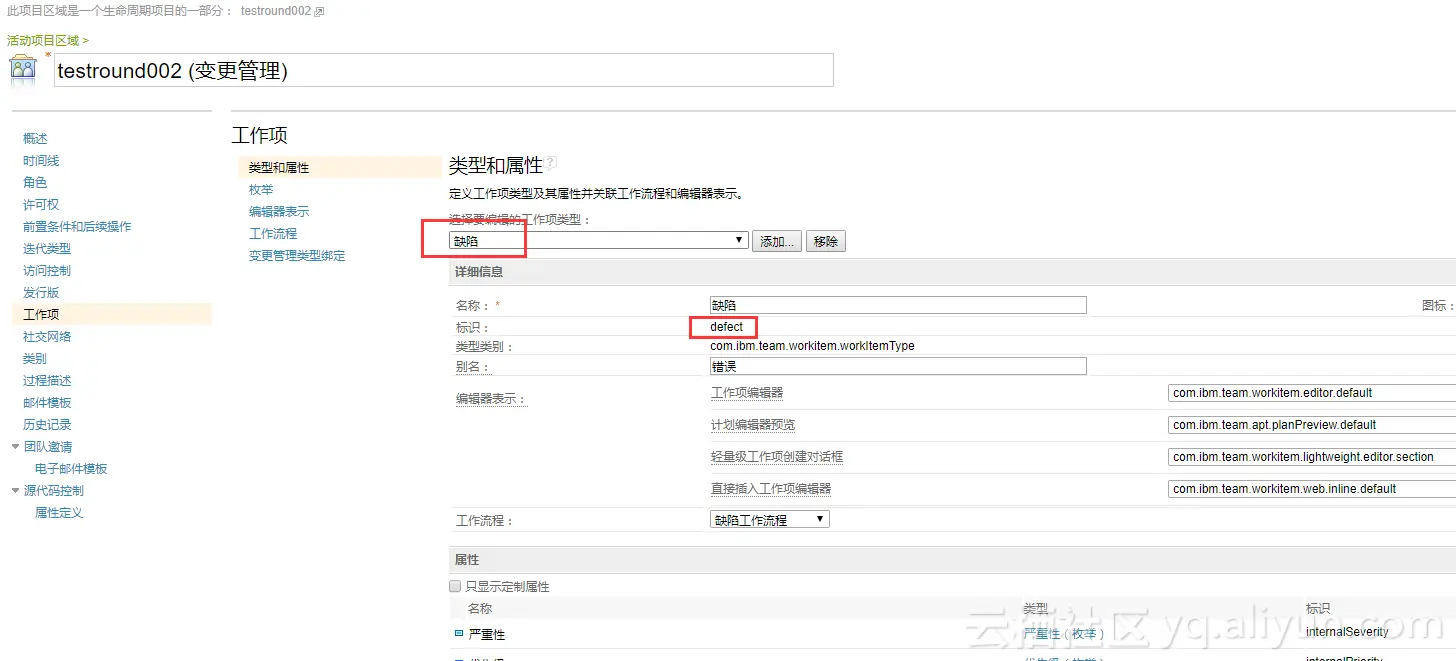Click field com.ibm.team.workitem.web.inline.default

[1312, 489]
